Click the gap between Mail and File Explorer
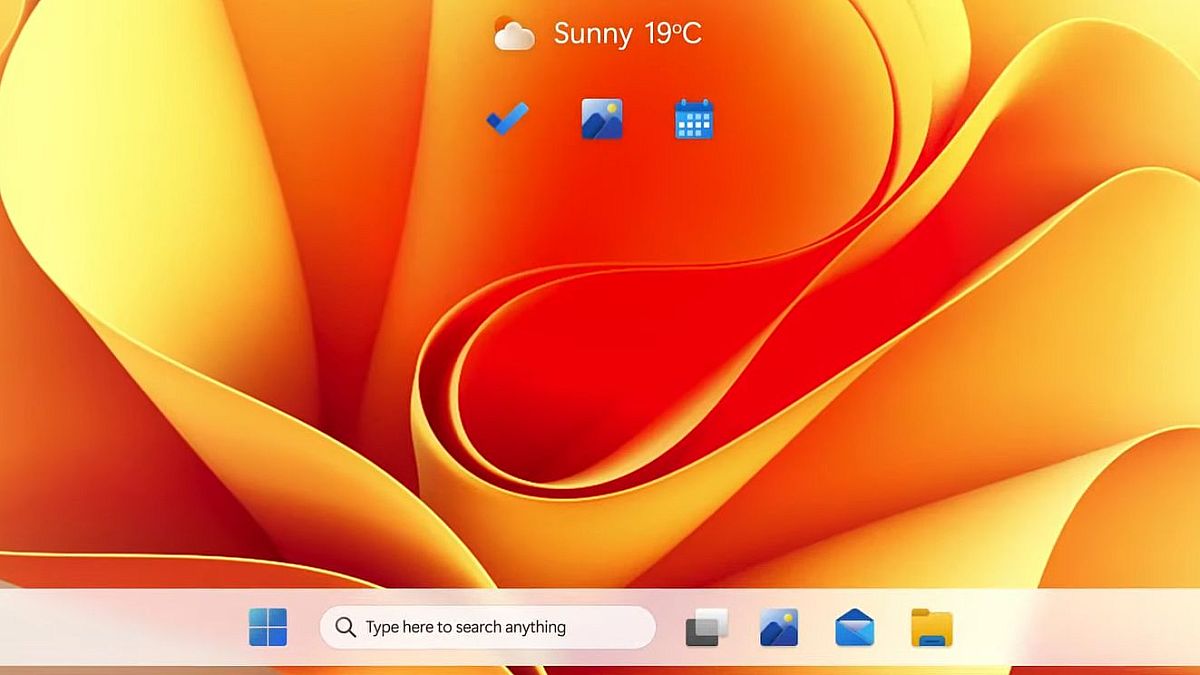Screen dimensions: 1200x675 click(893, 627)
